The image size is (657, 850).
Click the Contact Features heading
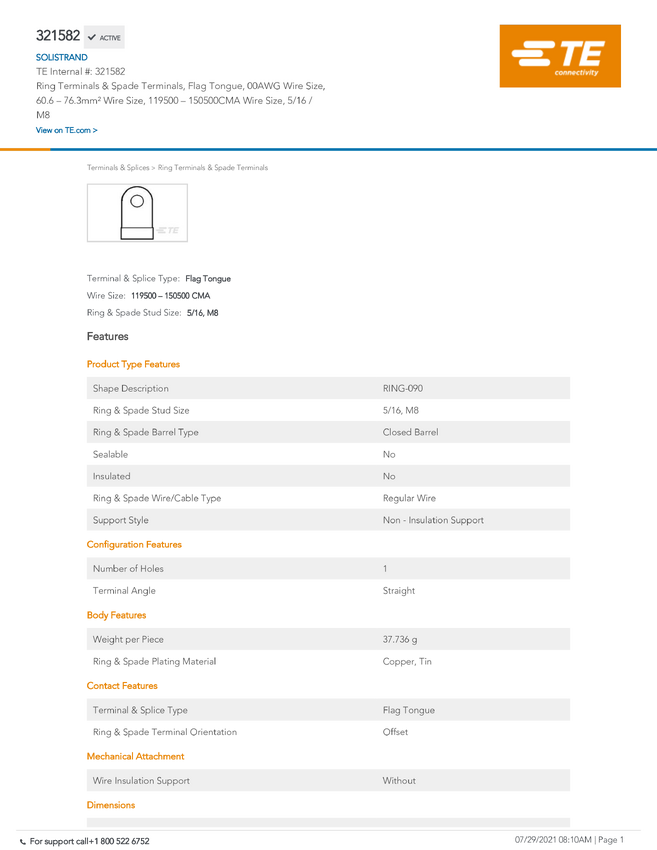point(122,686)
